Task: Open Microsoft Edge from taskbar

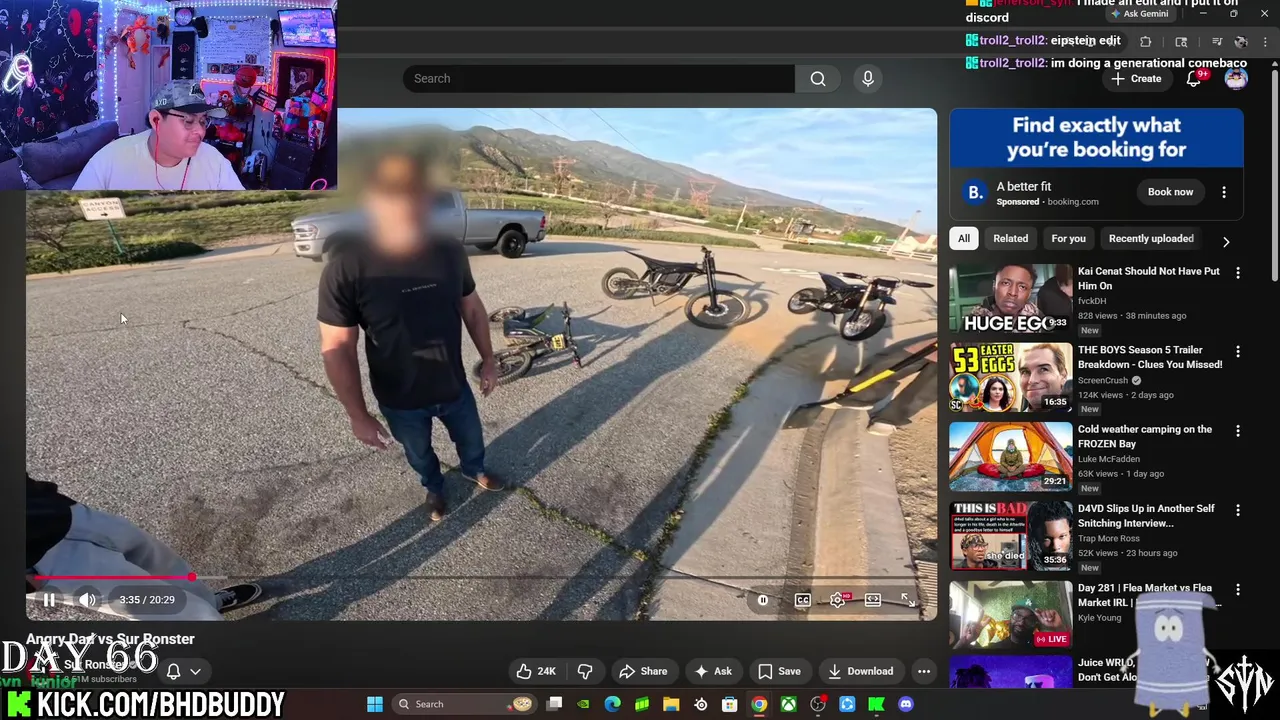Action: point(613,704)
